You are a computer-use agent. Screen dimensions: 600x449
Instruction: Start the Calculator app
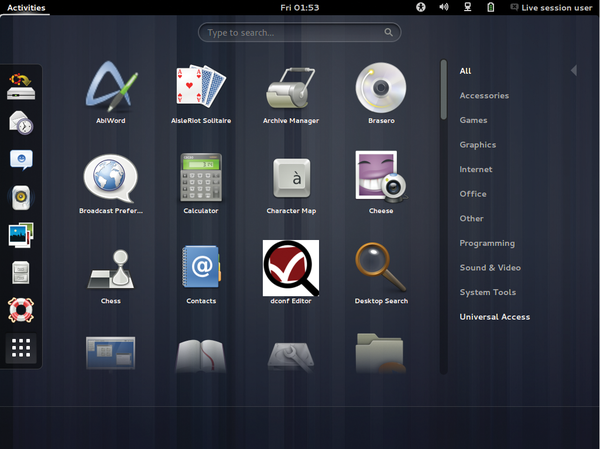(x=201, y=177)
